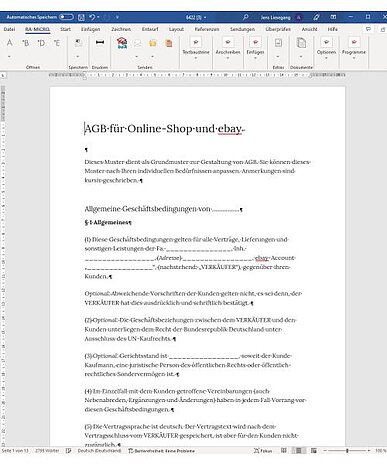Open the Datei tab
387x464 pixels.
pyautogui.click(x=9, y=29)
